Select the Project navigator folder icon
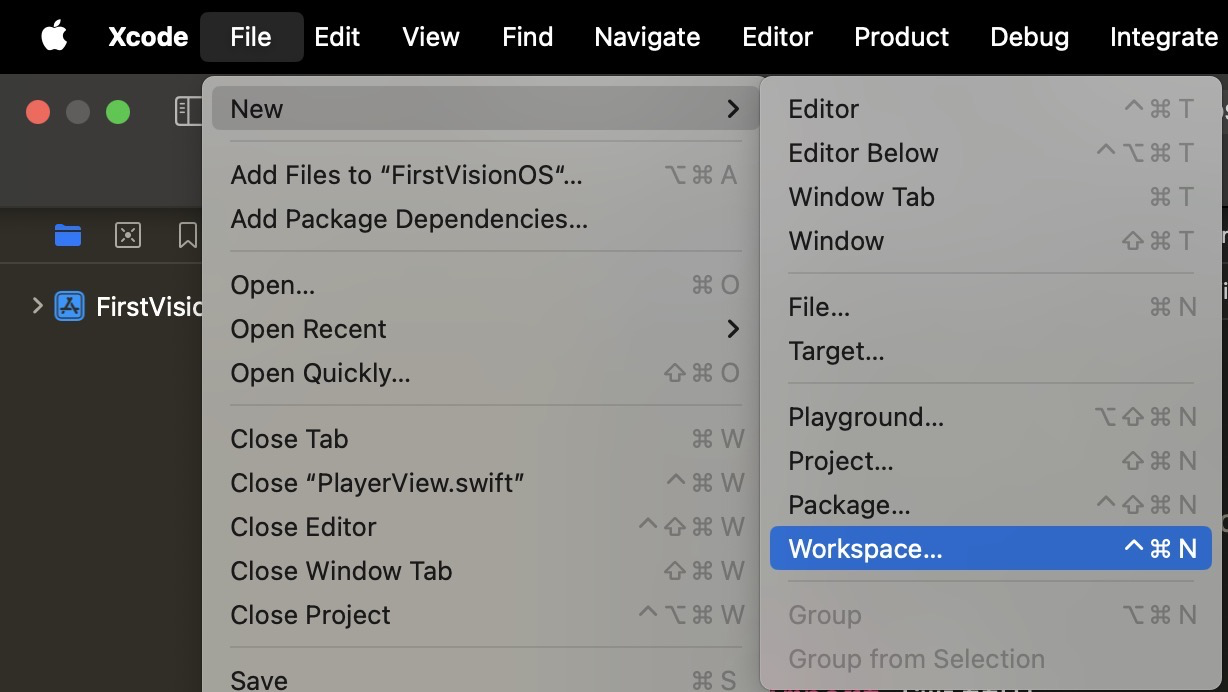 coord(68,235)
